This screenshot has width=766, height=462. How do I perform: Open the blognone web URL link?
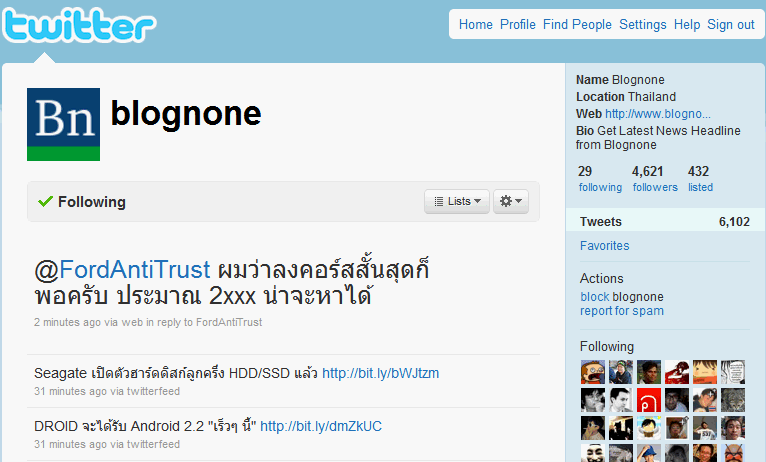pyautogui.click(x=658, y=114)
